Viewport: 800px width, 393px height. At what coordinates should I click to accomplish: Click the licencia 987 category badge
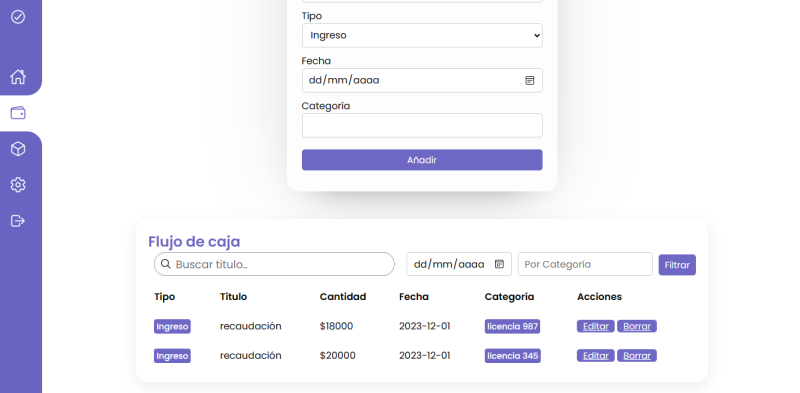point(512,327)
